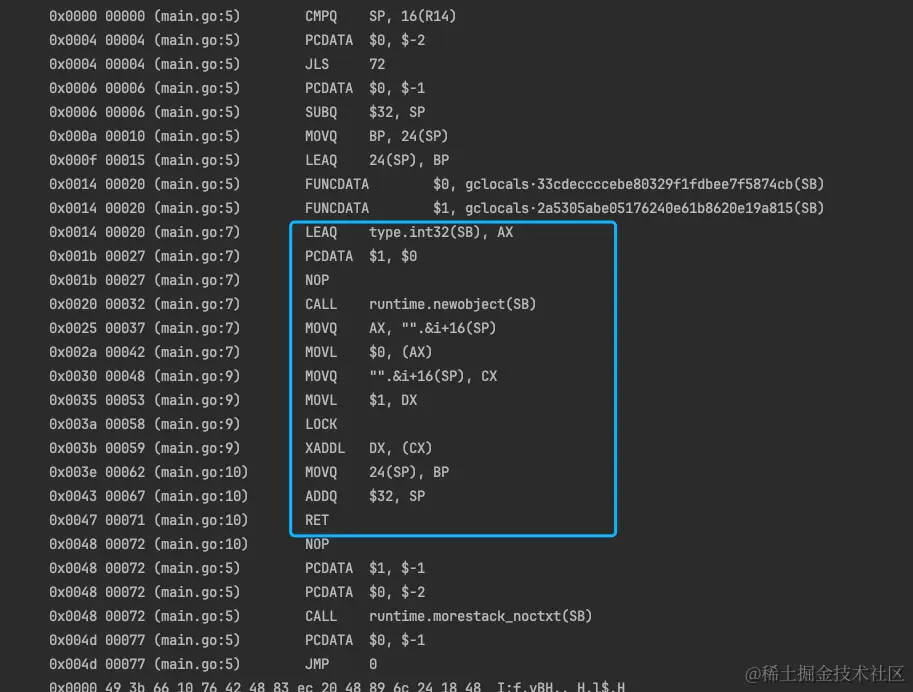This screenshot has height=692, width=913.
Task: Click the ADDQ $32, SP instruction
Action: pos(365,496)
